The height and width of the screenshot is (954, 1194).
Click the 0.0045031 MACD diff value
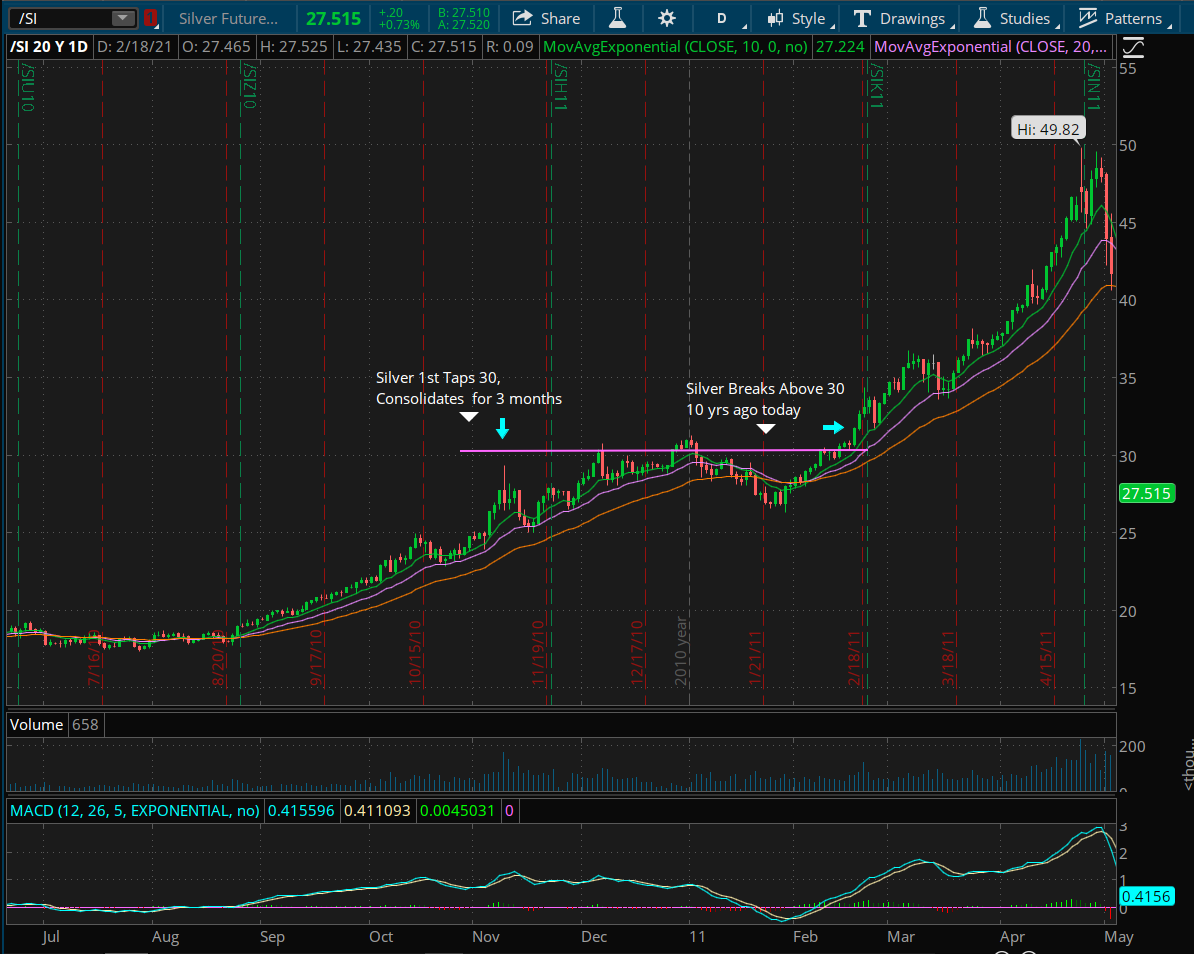[x=457, y=810]
